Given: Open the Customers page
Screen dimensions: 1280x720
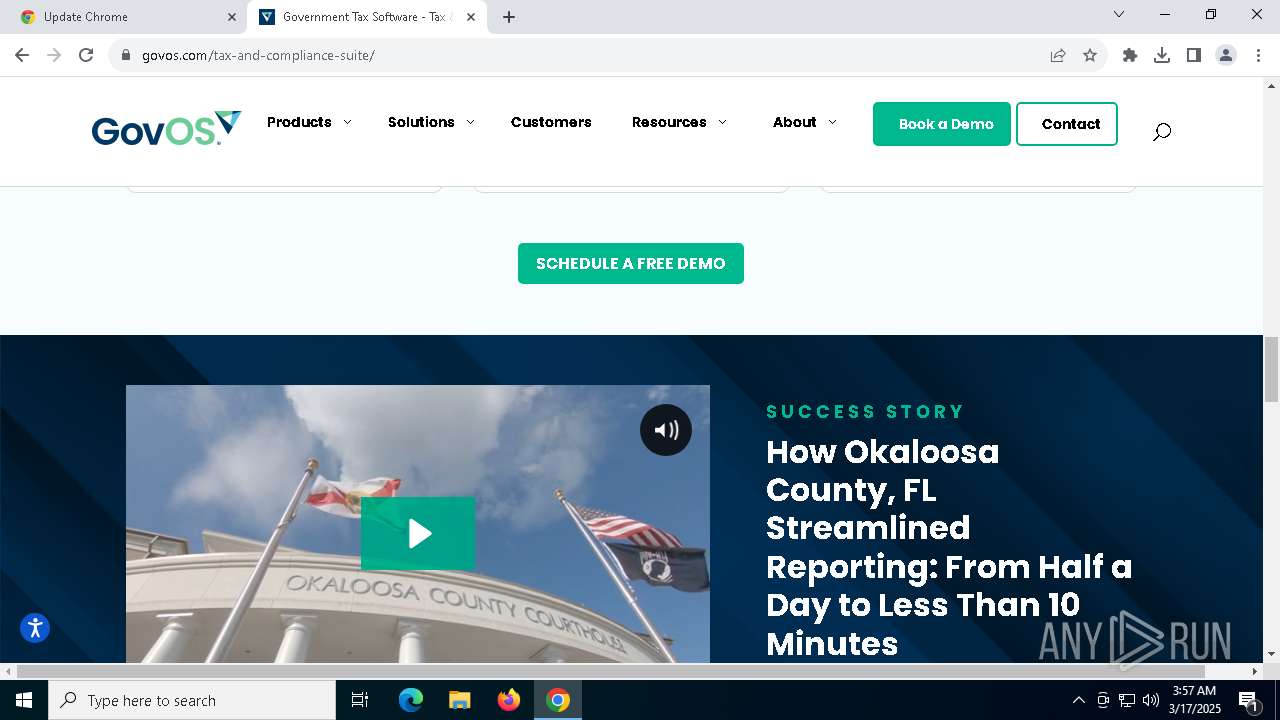Looking at the screenshot, I should point(551,122).
